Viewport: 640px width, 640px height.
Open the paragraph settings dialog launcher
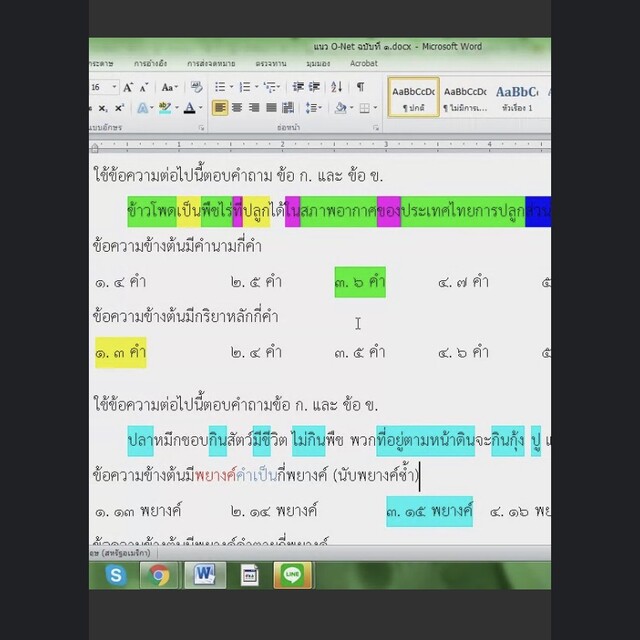(376, 128)
